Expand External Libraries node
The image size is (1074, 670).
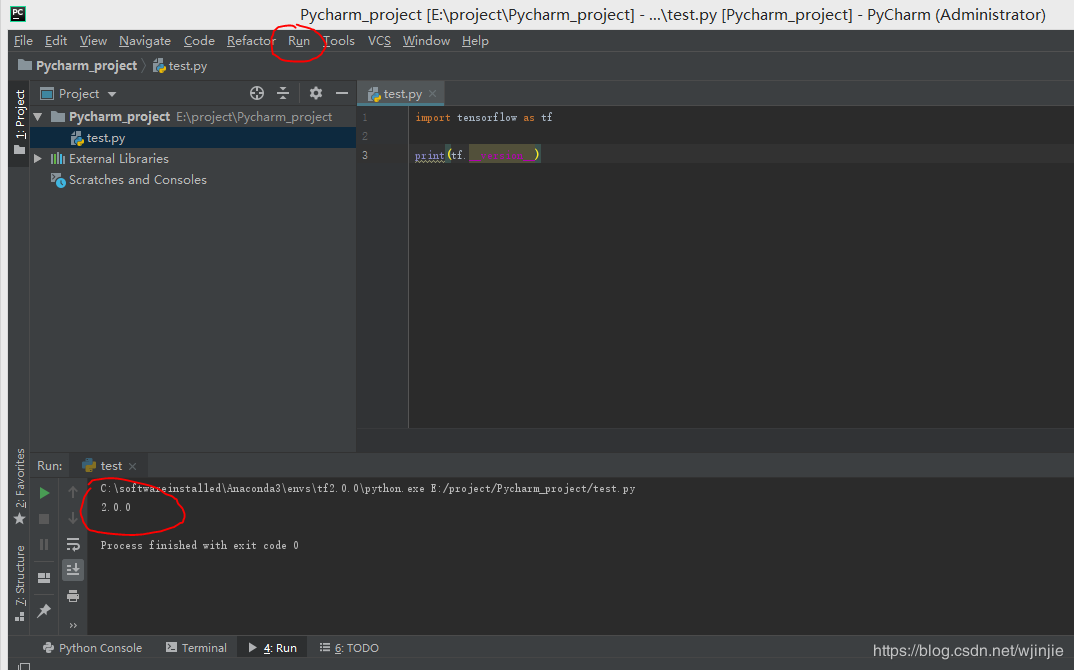(x=38, y=158)
